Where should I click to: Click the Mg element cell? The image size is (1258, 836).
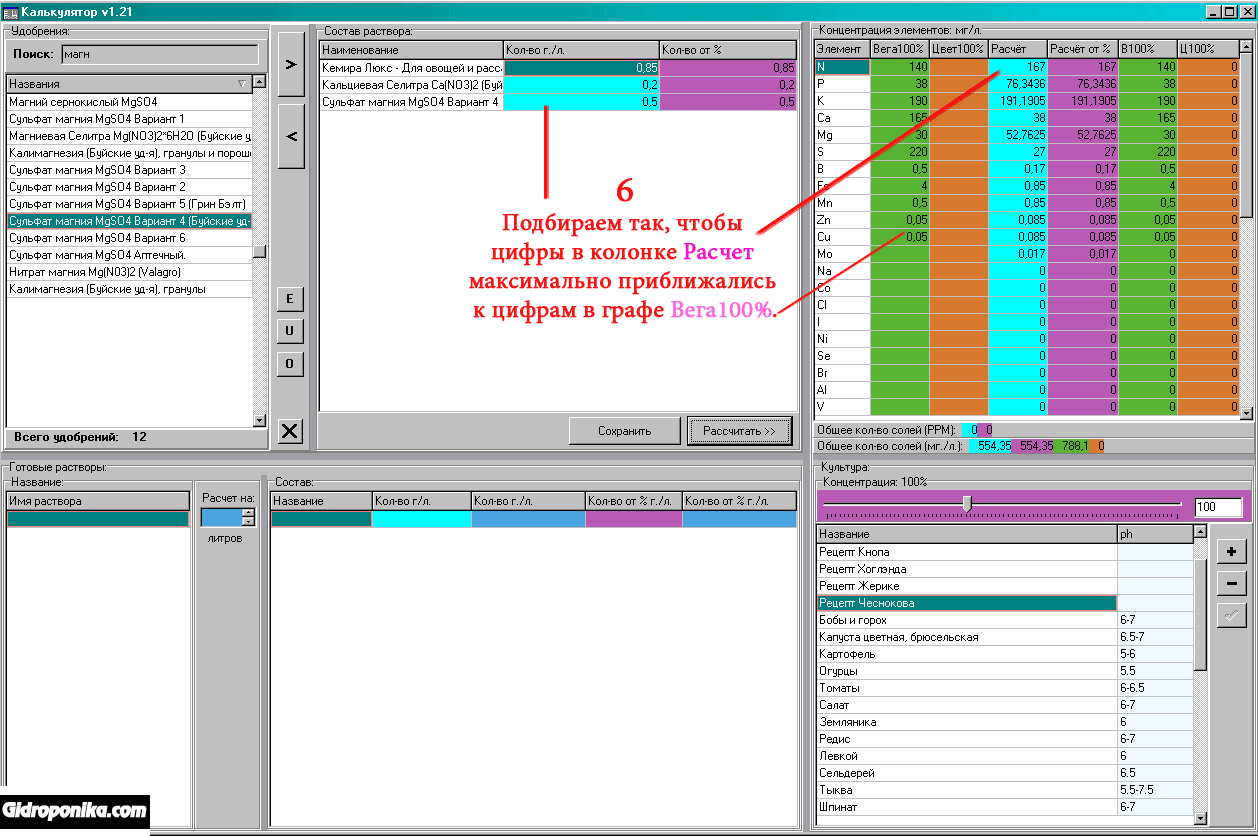pos(842,135)
